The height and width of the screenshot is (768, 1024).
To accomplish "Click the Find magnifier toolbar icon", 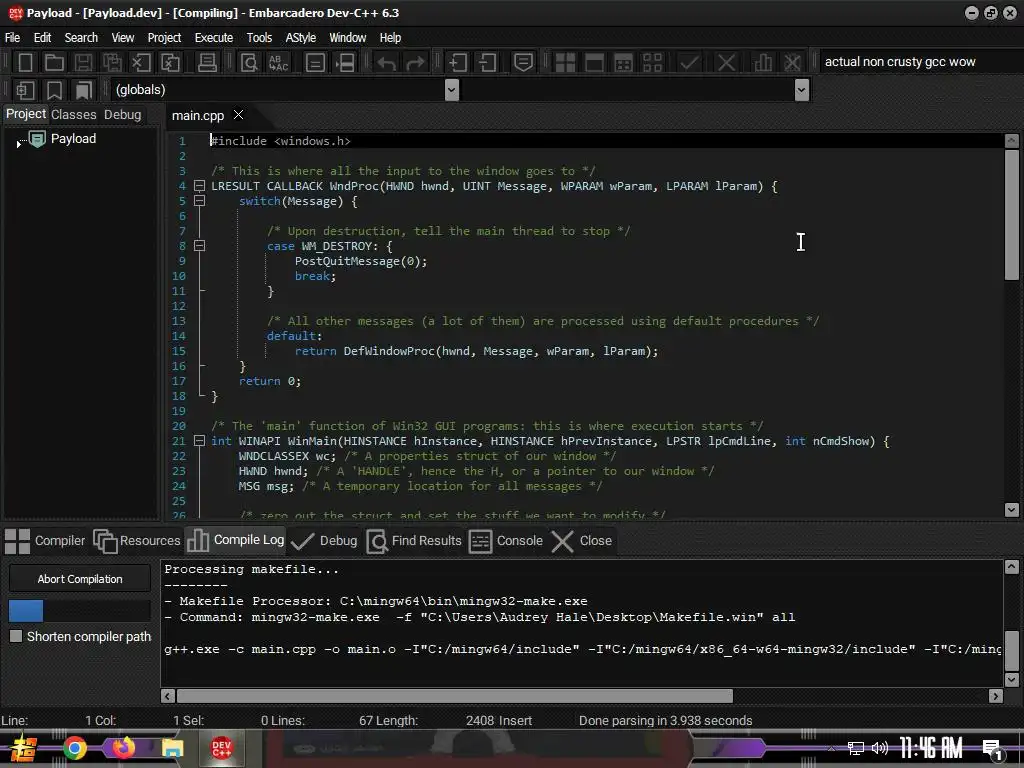I will [x=249, y=62].
